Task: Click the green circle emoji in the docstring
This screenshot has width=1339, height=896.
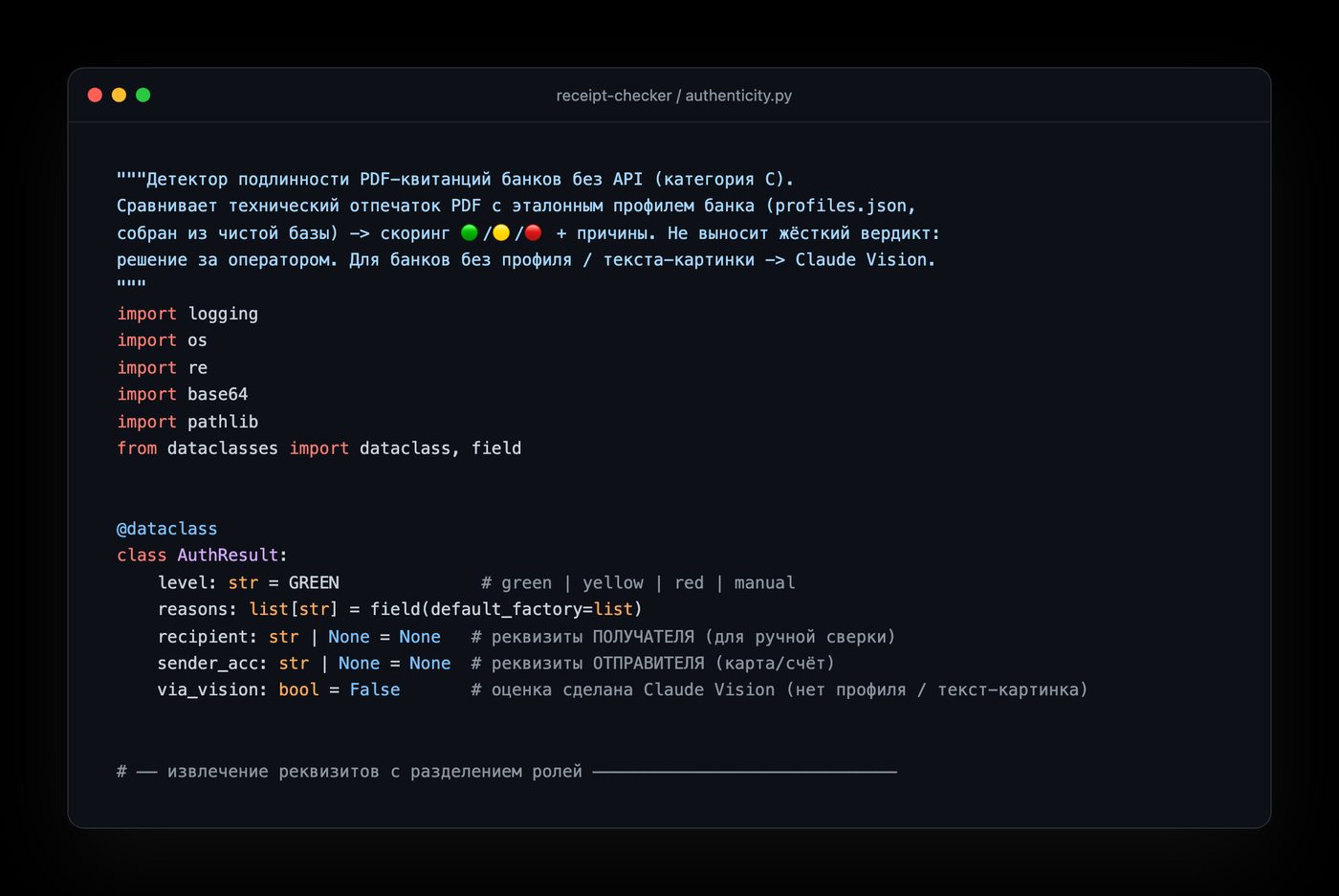Action: 470,232
